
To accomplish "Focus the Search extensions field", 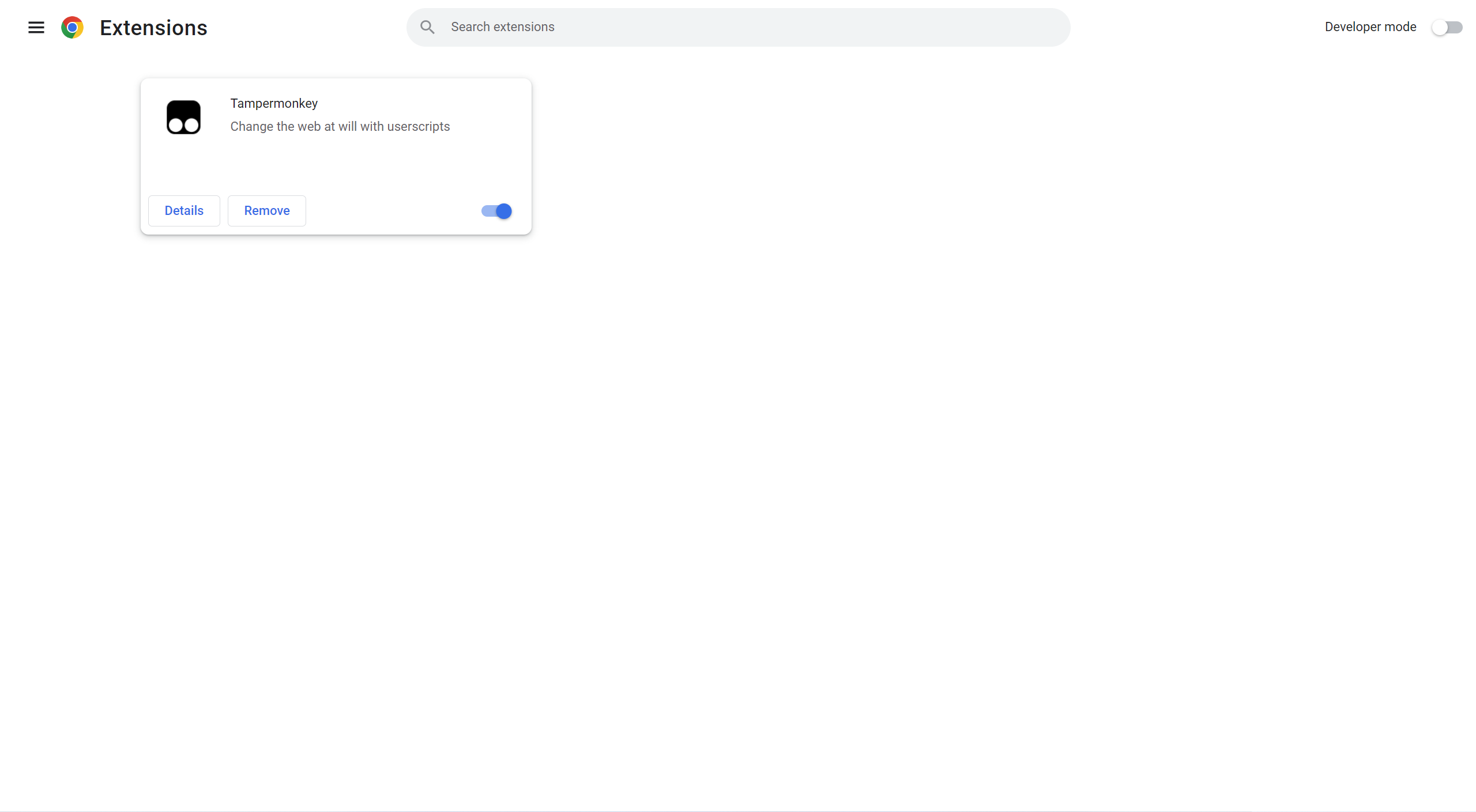I will click(738, 27).
